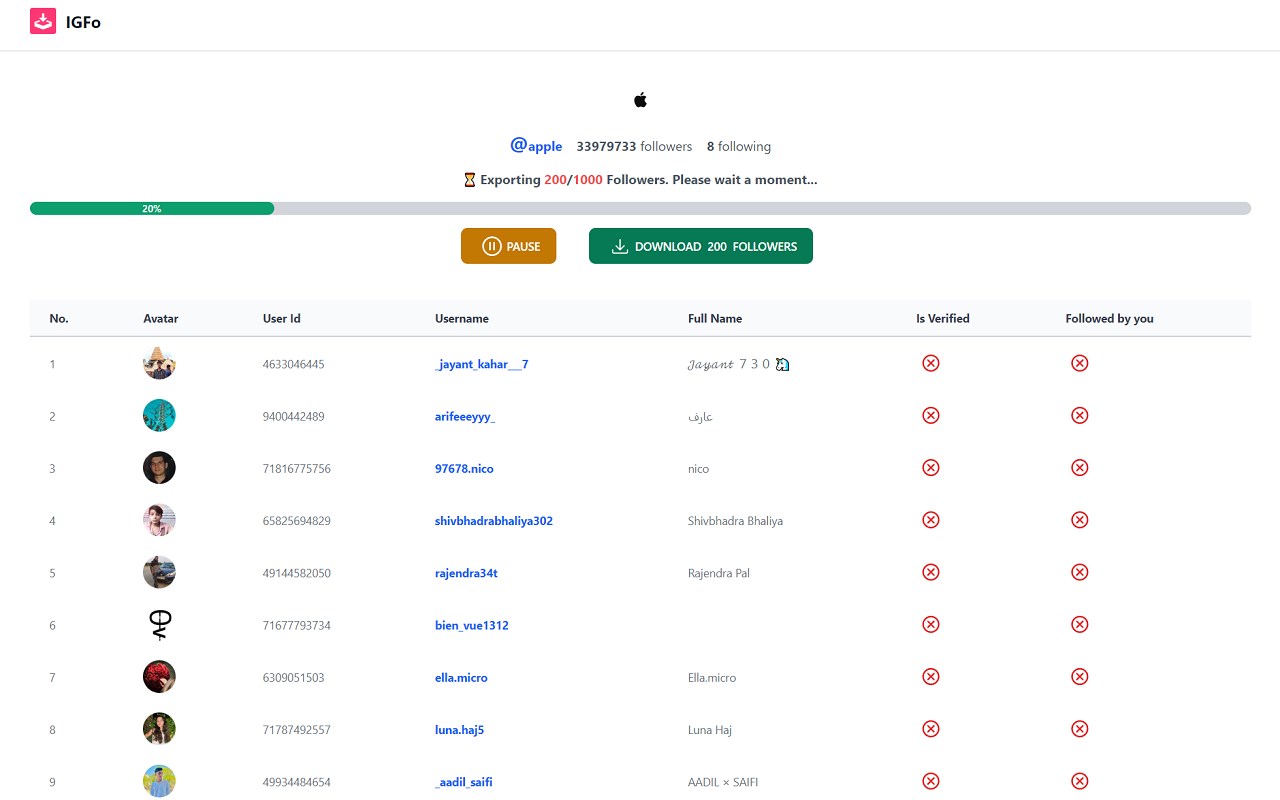View avatar of _aadil_saifi

159,781
